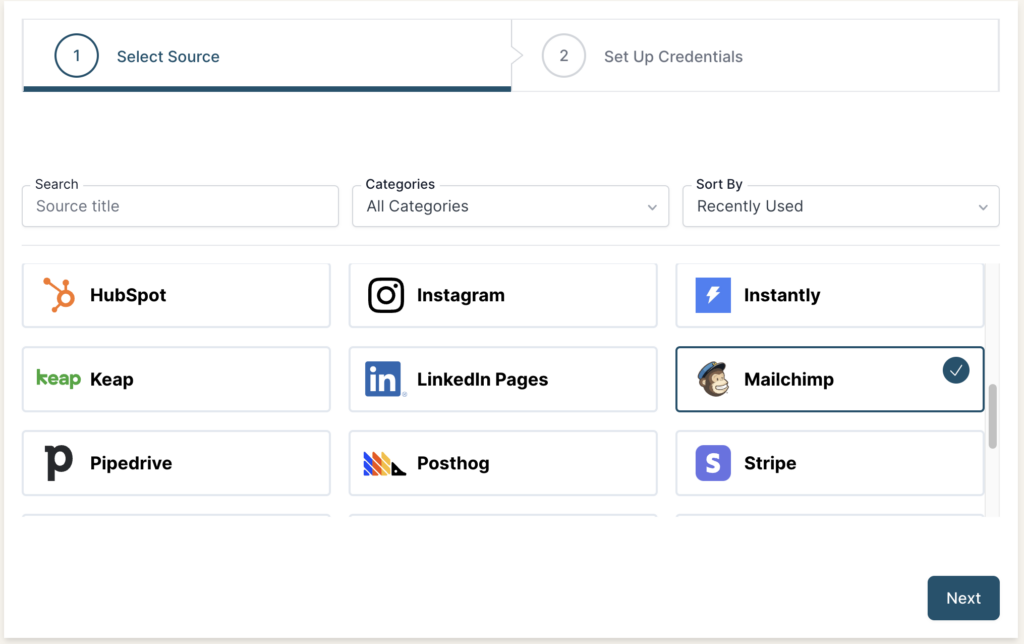Click the Posthog striped logo icon
Viewport: 1024px width, 644px height.
point(385,464)
